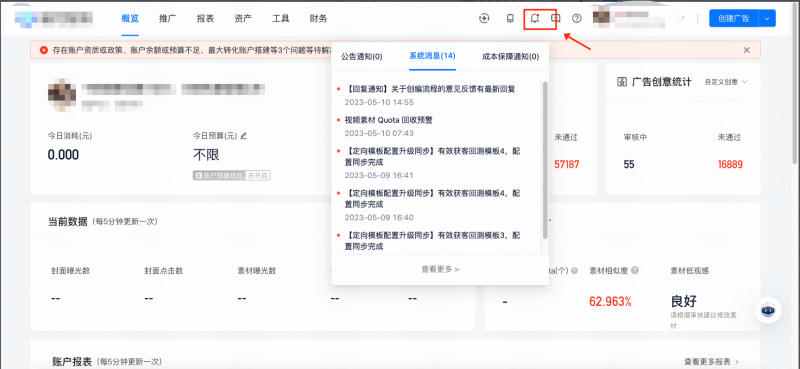Open the 工具 menu
The image size is (800, 369).
(281, 19)
